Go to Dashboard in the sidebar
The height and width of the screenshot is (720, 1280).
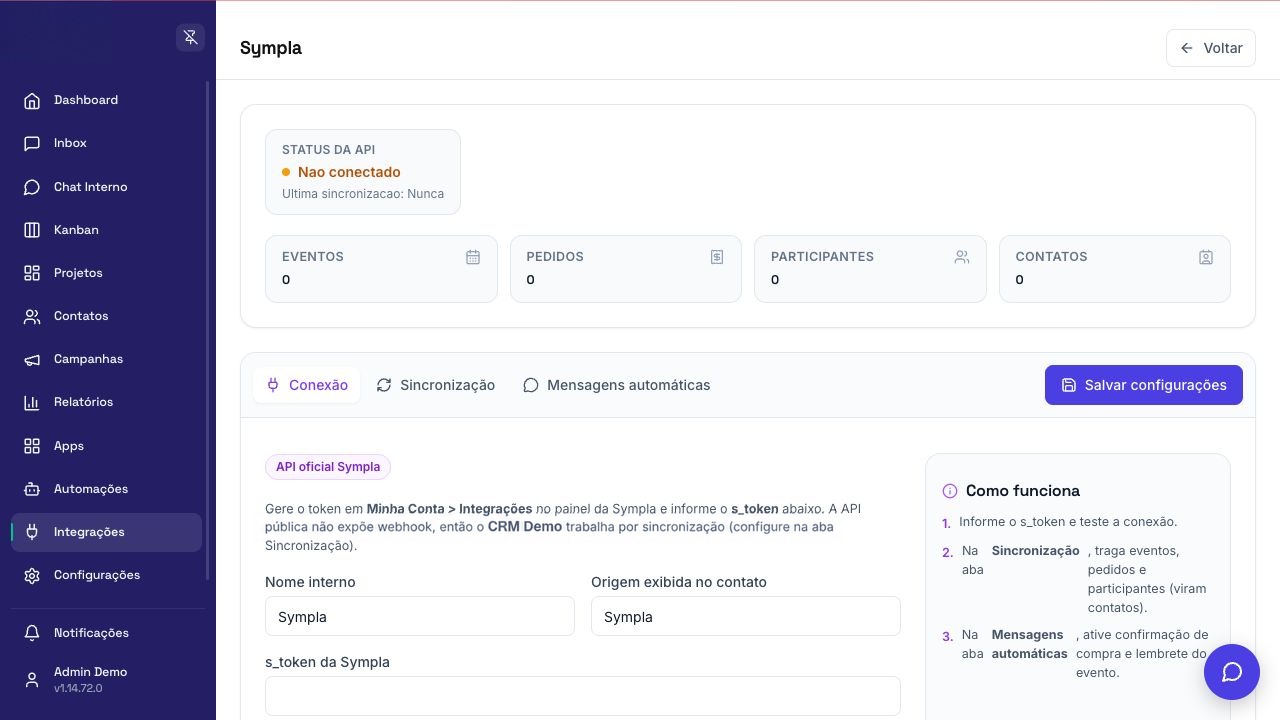(106, 100)
